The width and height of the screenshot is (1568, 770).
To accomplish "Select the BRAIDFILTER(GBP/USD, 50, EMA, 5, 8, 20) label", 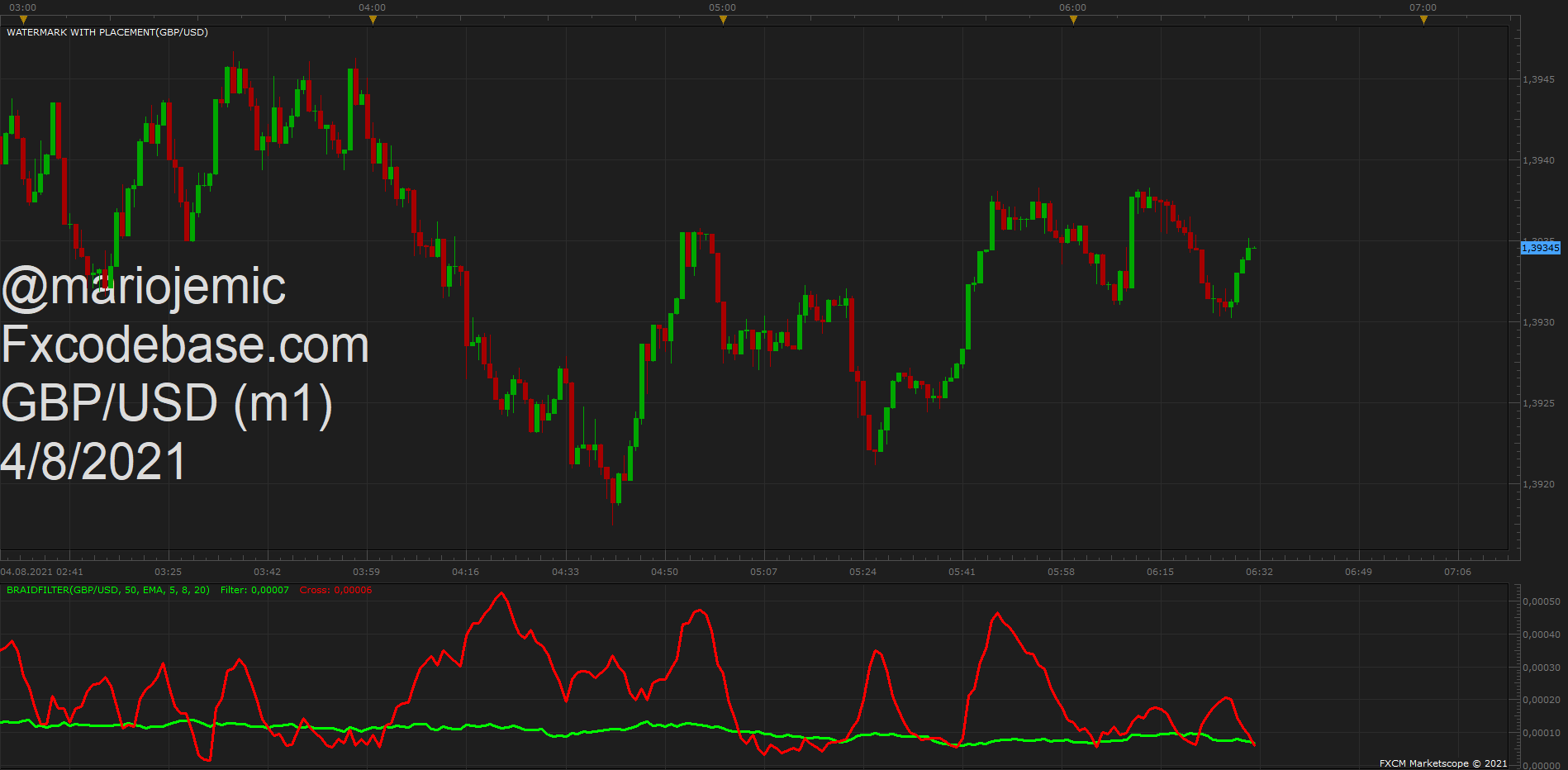I will 108,590.
